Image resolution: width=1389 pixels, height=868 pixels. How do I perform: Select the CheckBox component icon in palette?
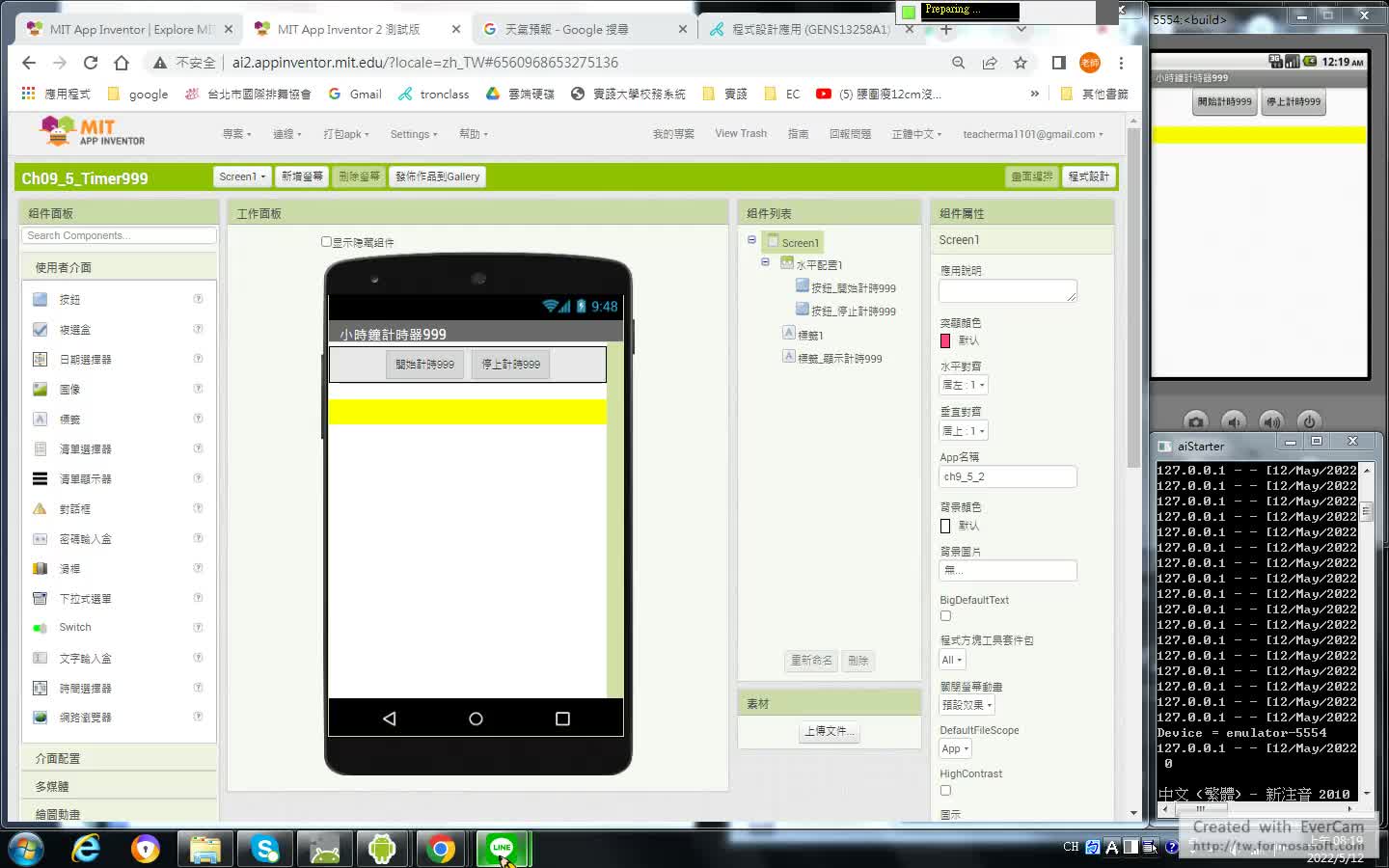tap(40, 330)
